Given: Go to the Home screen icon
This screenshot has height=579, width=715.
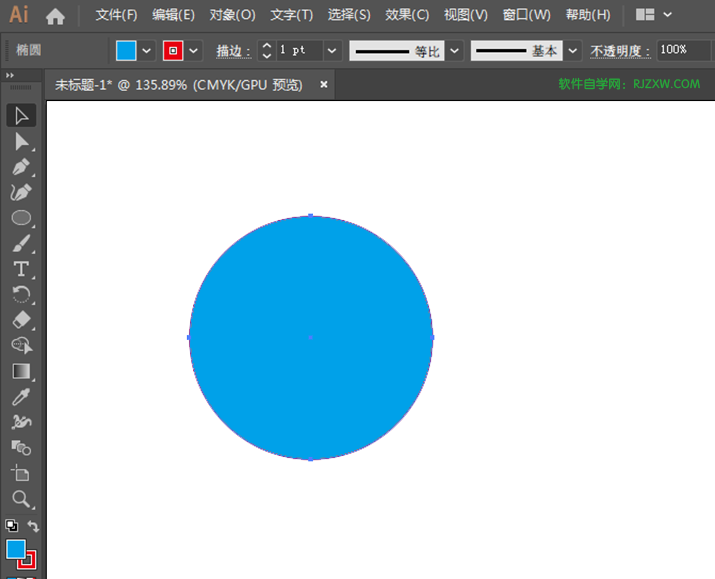Looking at the screenshot, I should (x=55, y=16).
